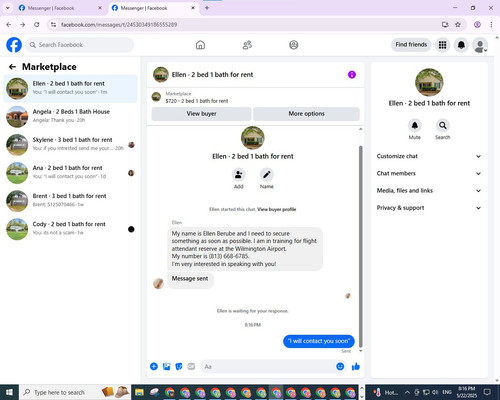Image resolution: width=500 pixels, height=400 pixels.
Task: Open File Explorer from the taskbar
Action: click(x=139, y=392)
